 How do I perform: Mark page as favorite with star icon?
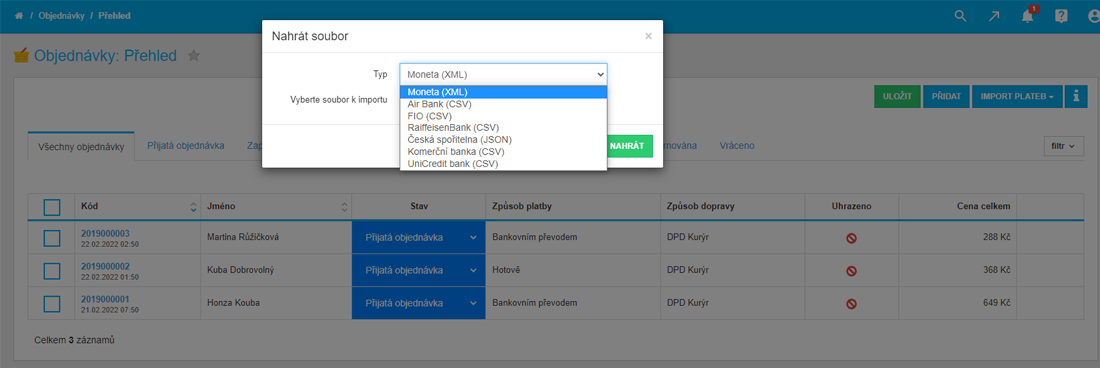pos(194,55)
